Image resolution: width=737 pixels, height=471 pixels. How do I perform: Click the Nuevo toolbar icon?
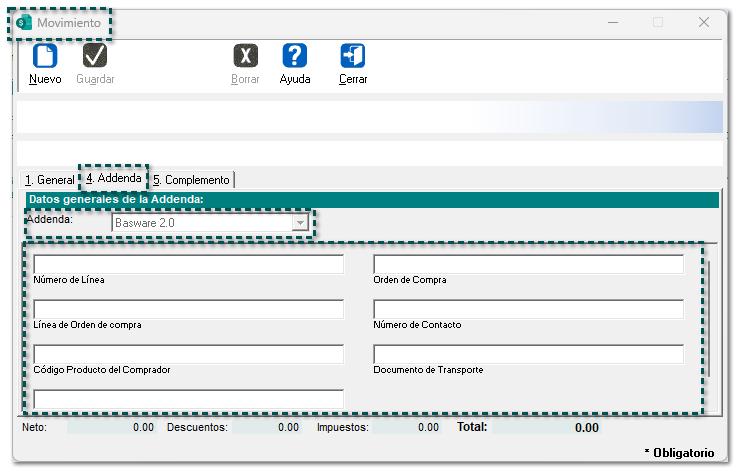(x=45, y=56)
